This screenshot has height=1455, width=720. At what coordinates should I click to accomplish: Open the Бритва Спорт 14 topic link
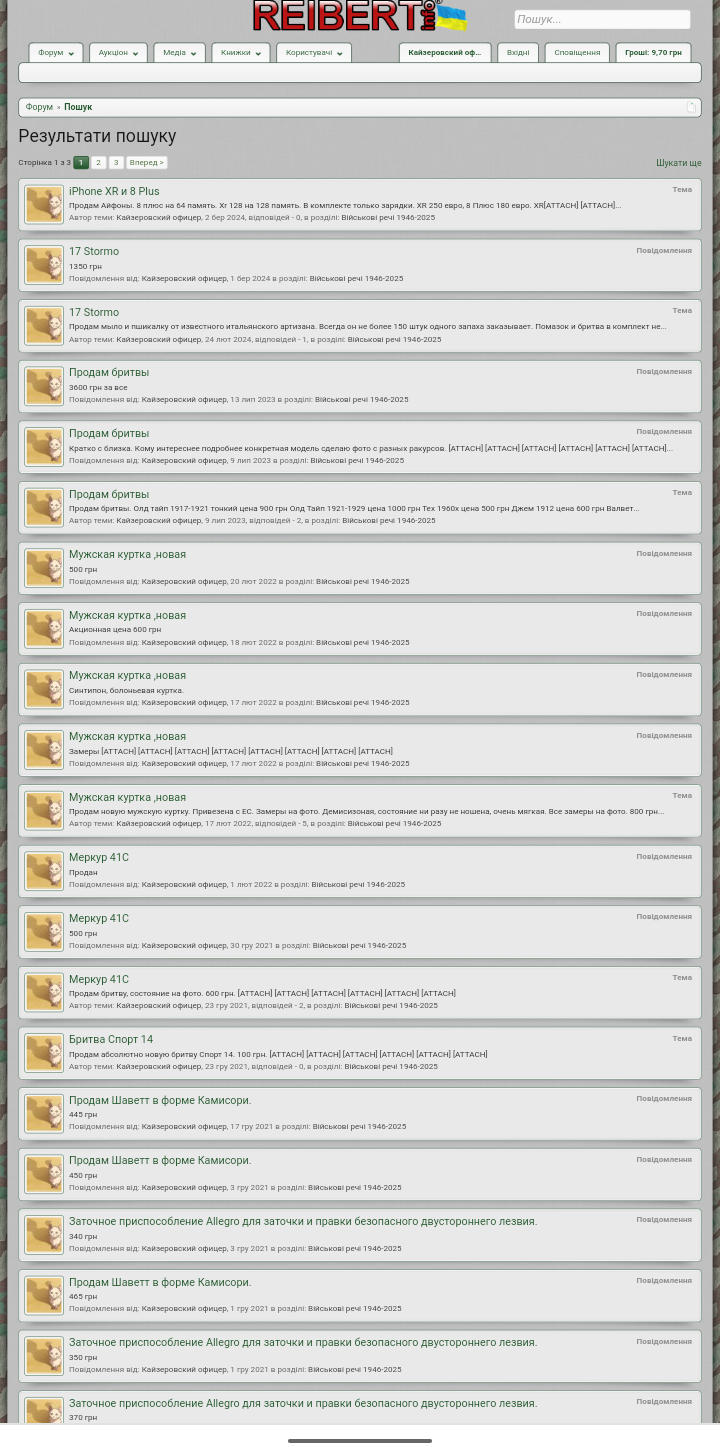click(x=111, y=1039)
